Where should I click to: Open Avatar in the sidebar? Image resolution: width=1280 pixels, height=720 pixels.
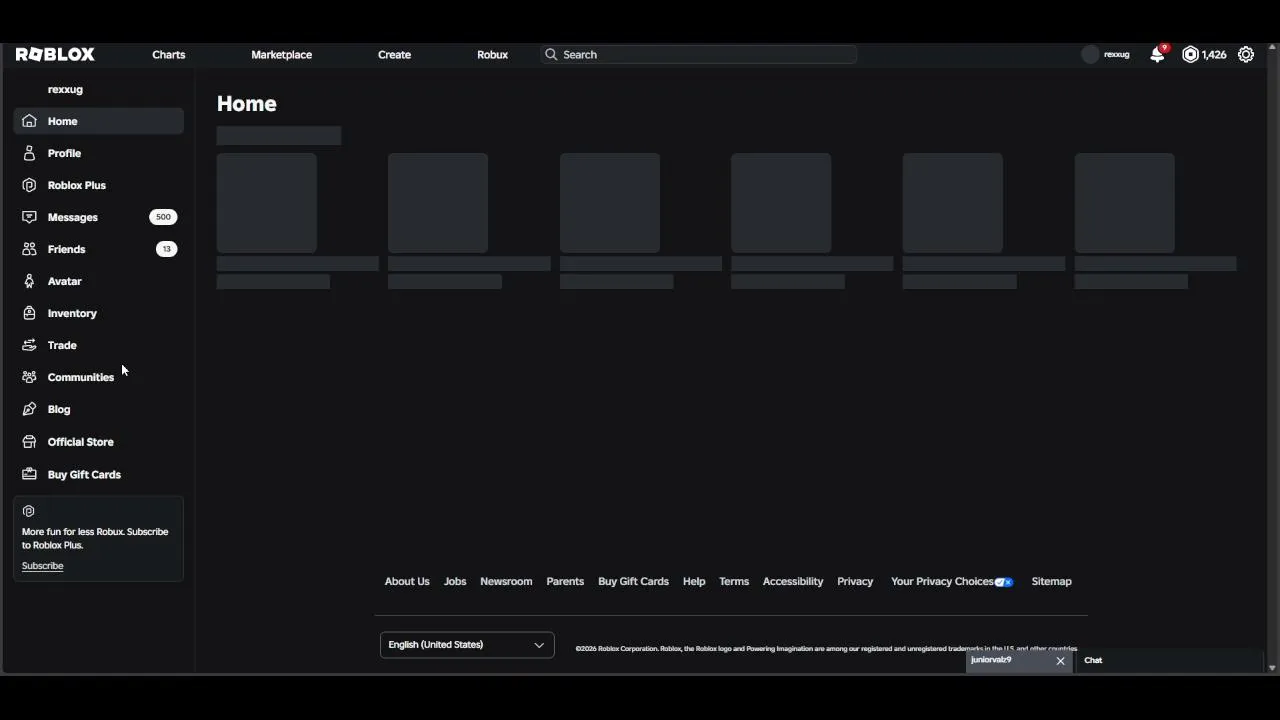99,281
